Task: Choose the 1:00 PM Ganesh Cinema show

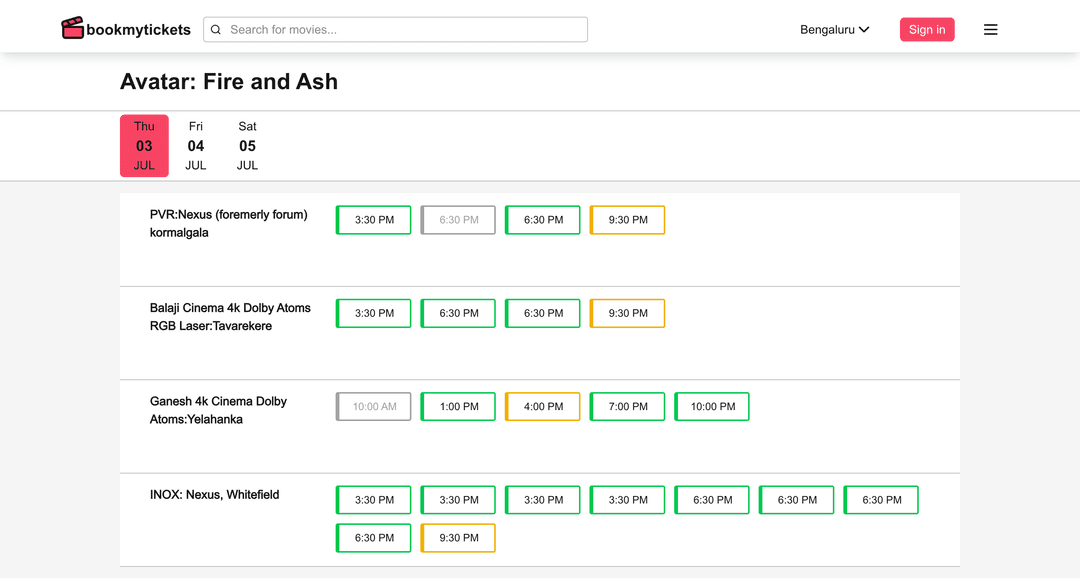Action: tap(458, 407)
